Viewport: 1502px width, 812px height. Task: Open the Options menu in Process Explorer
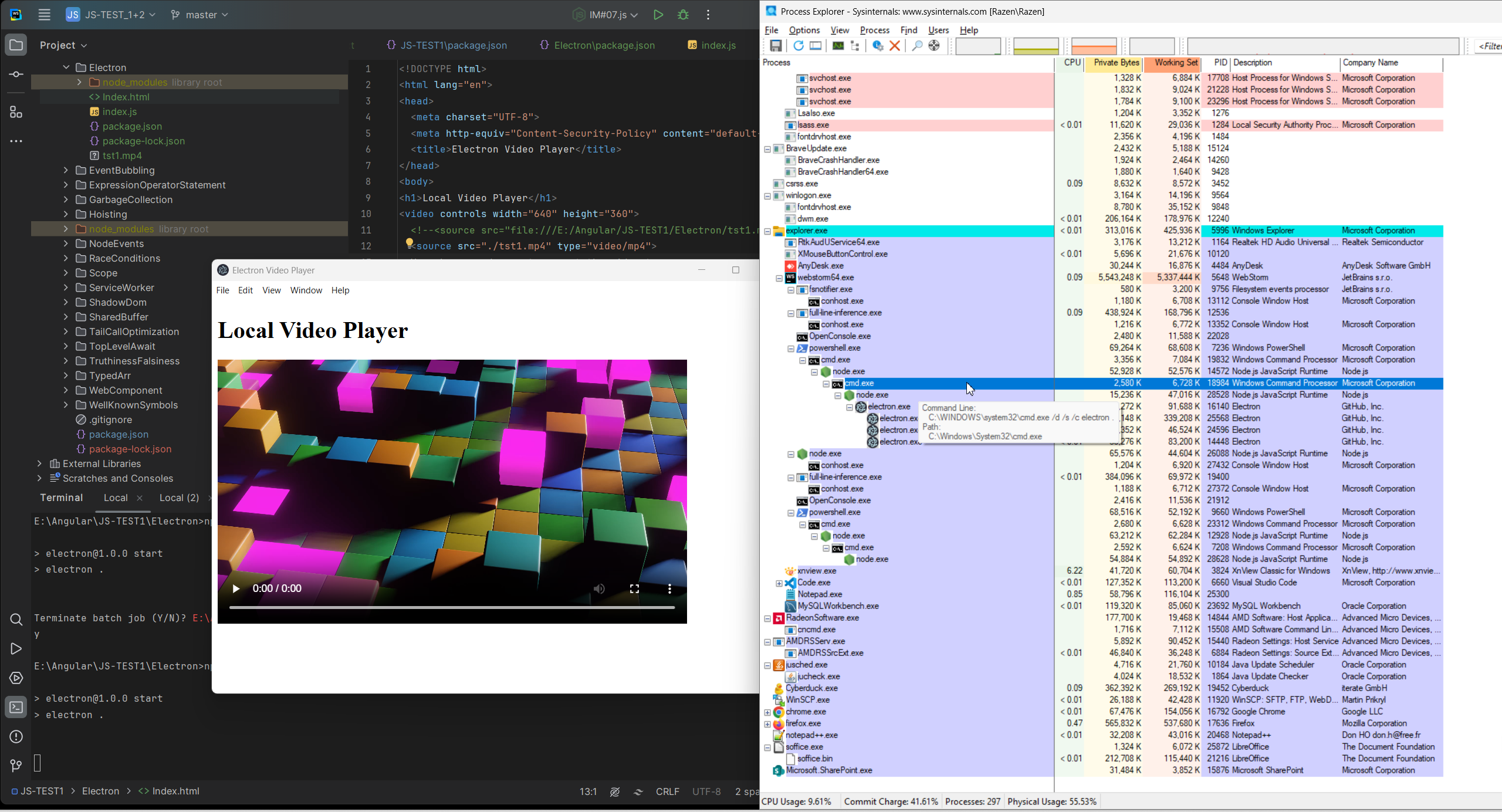click(x=804, y=30)
